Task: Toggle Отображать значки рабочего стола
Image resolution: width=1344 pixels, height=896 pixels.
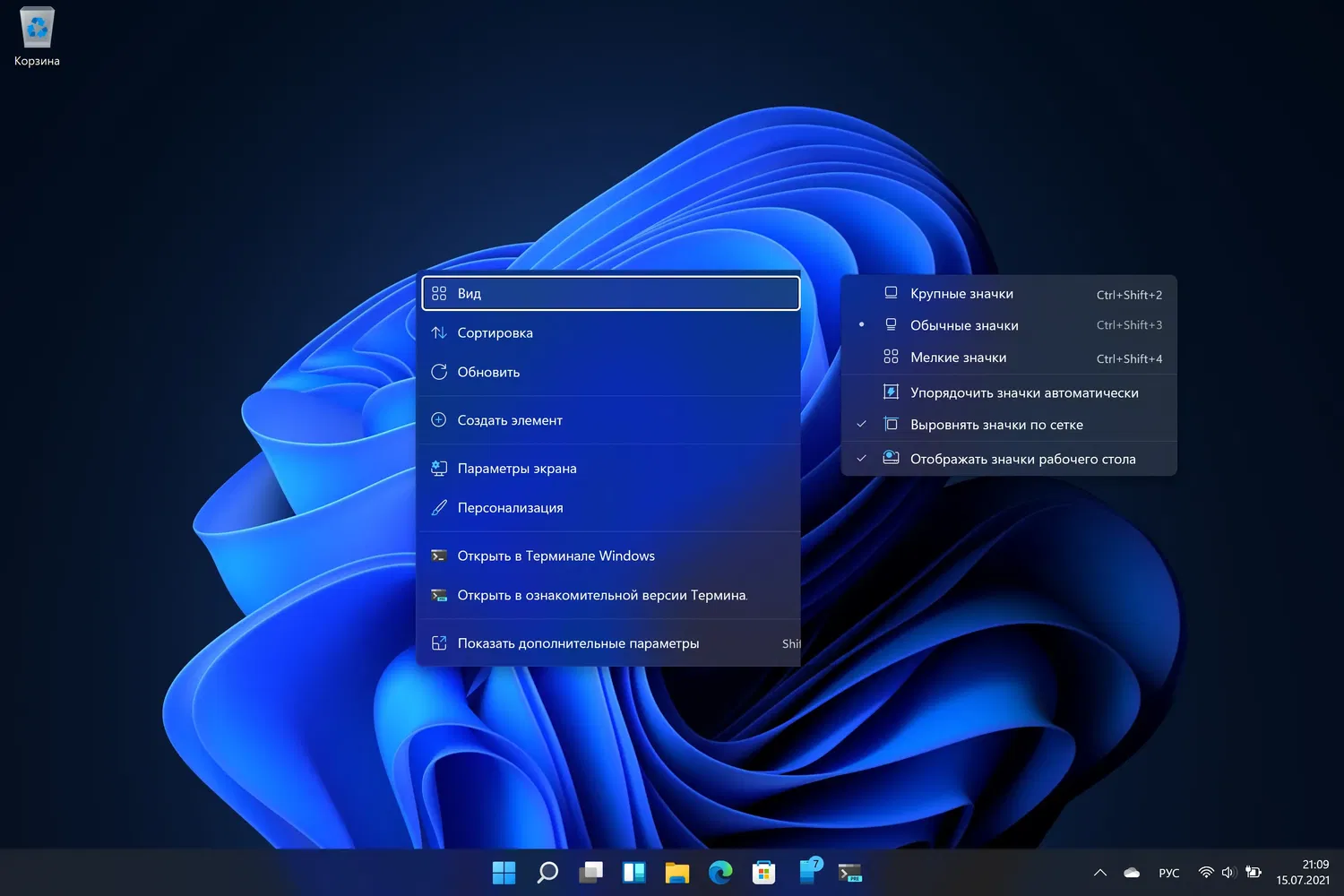Action: pos(1022,459)
